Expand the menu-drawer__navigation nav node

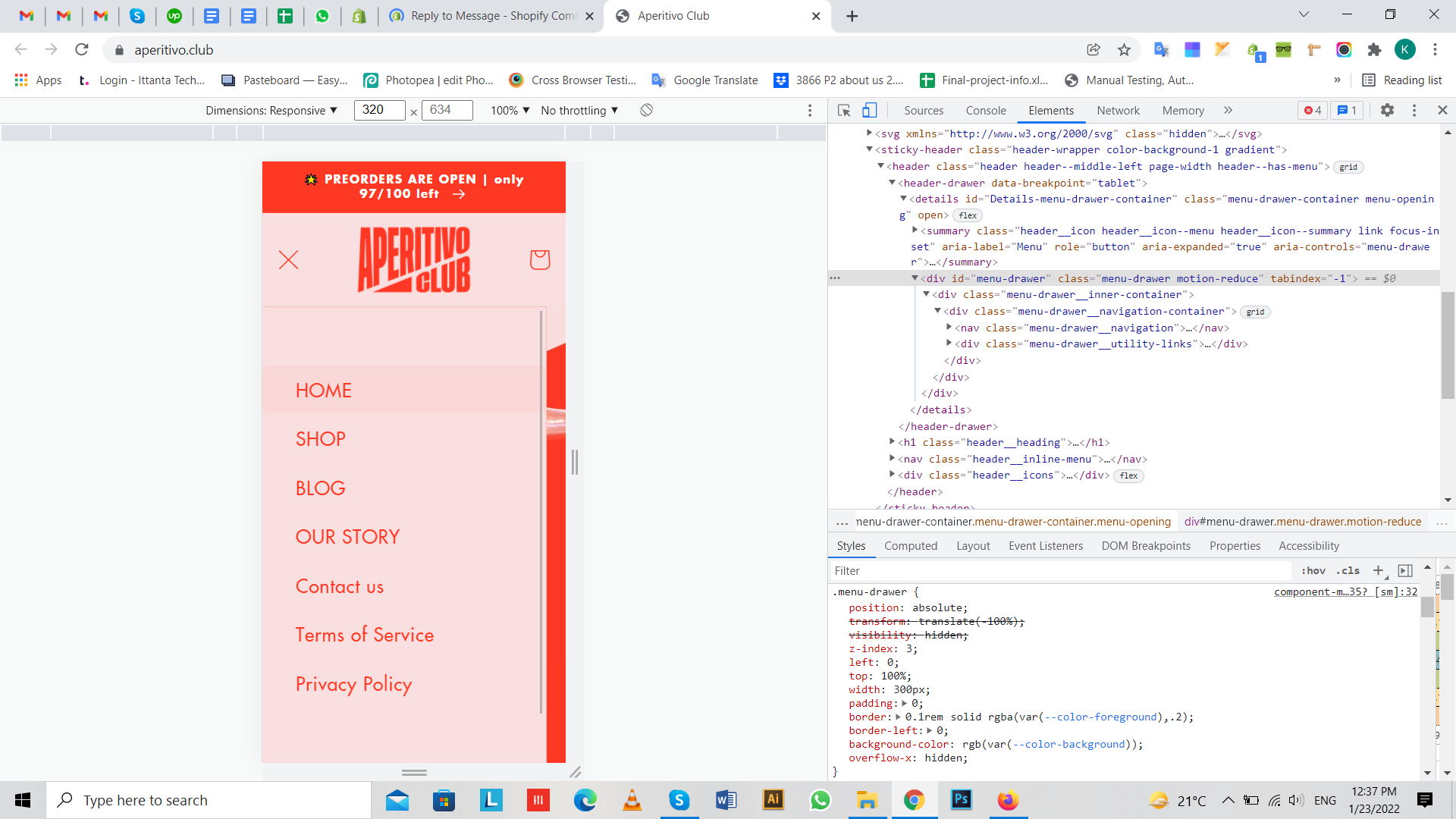pos(949,328)
